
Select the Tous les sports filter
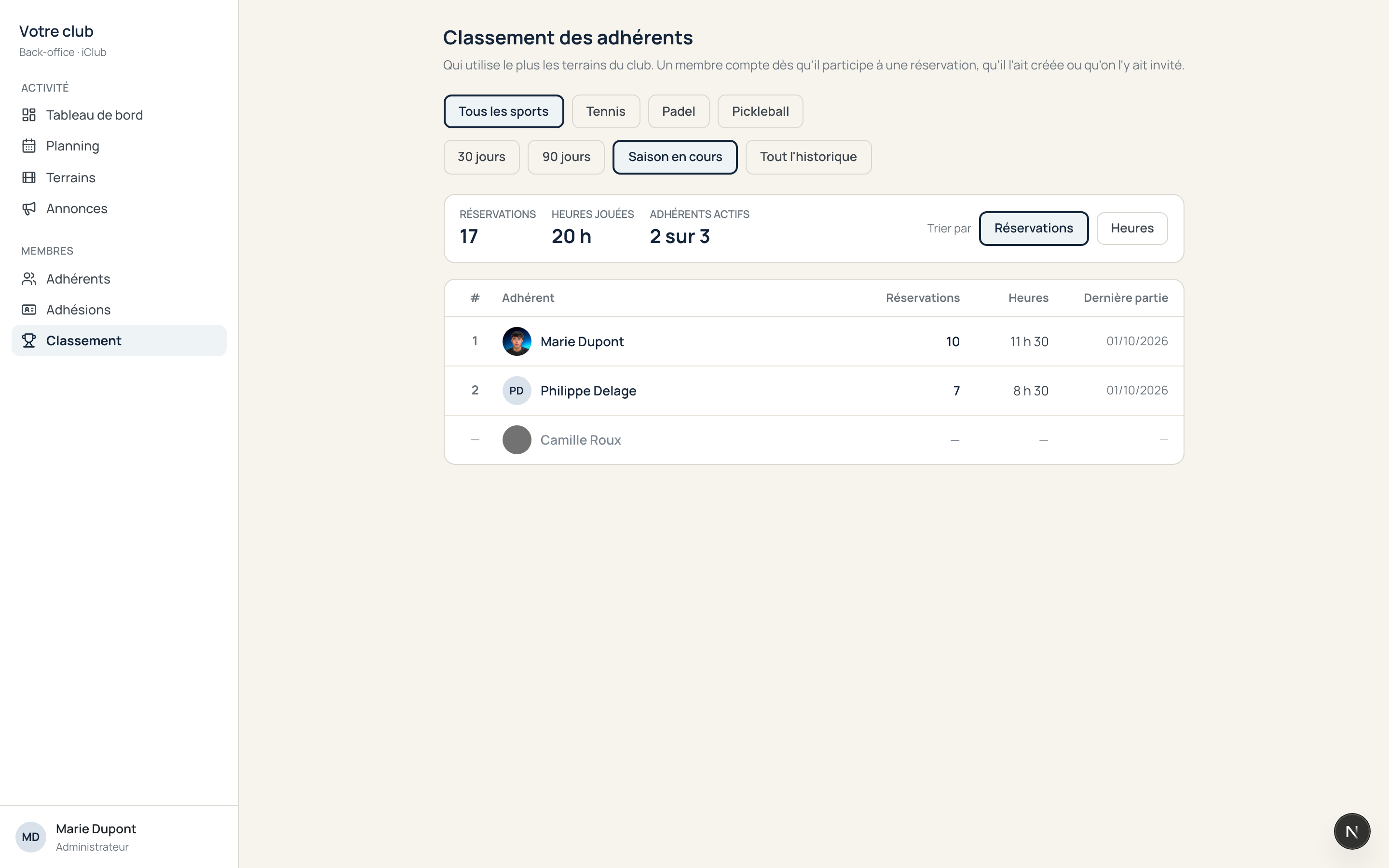pyautogui.click(x=504, y=111)
